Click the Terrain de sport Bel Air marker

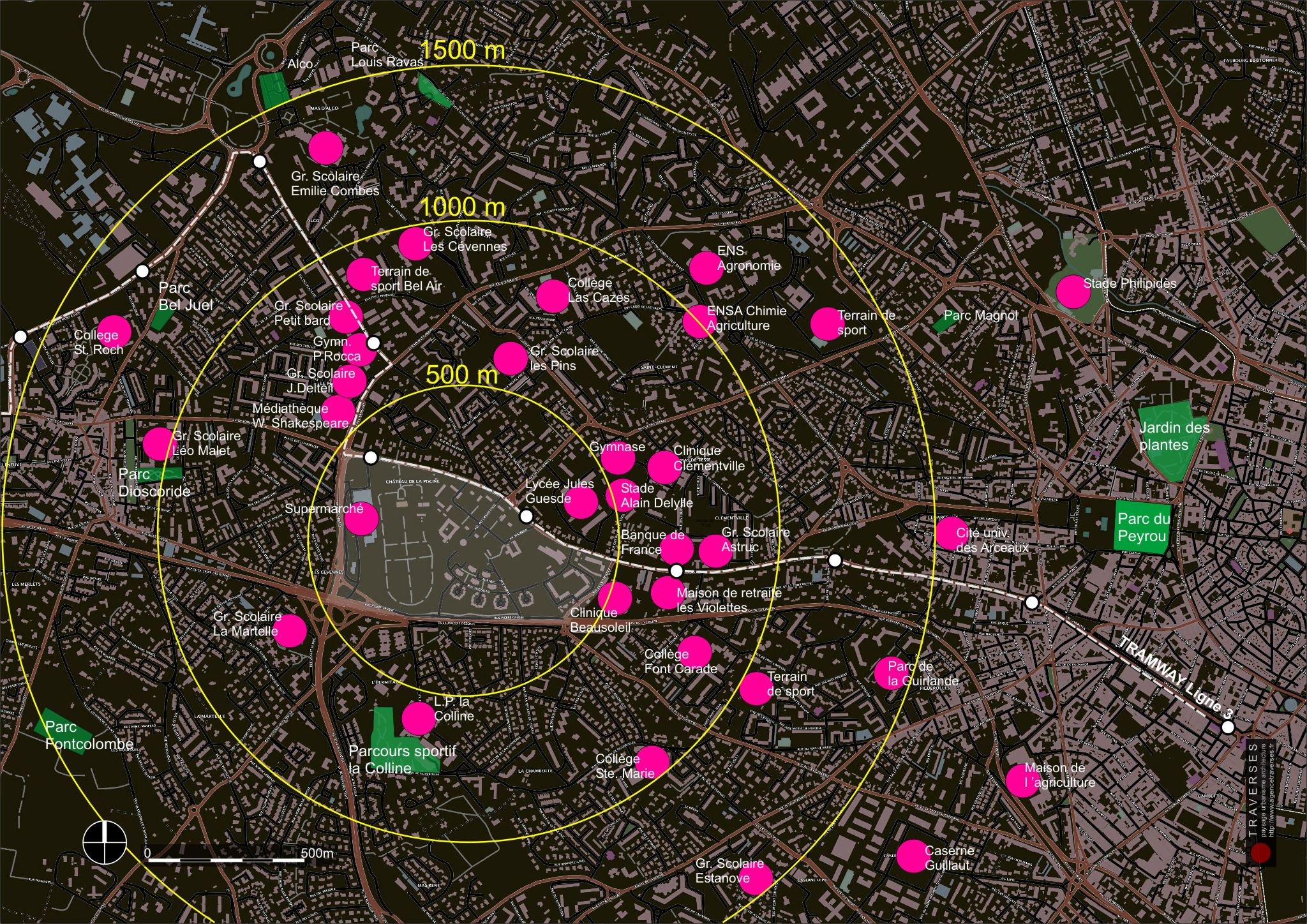[364, 275]
